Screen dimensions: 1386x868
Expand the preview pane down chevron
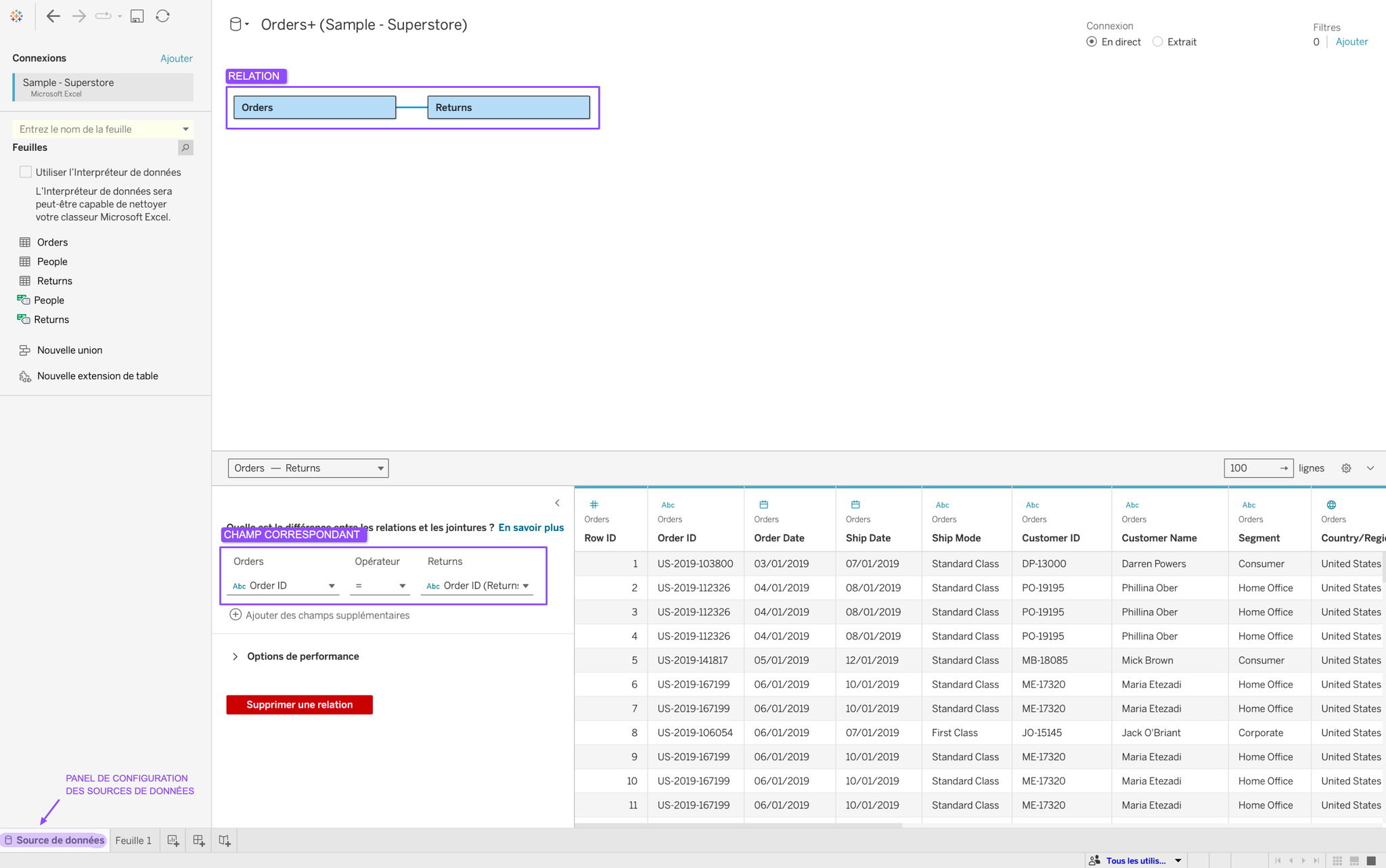[x=1370, y=468]
